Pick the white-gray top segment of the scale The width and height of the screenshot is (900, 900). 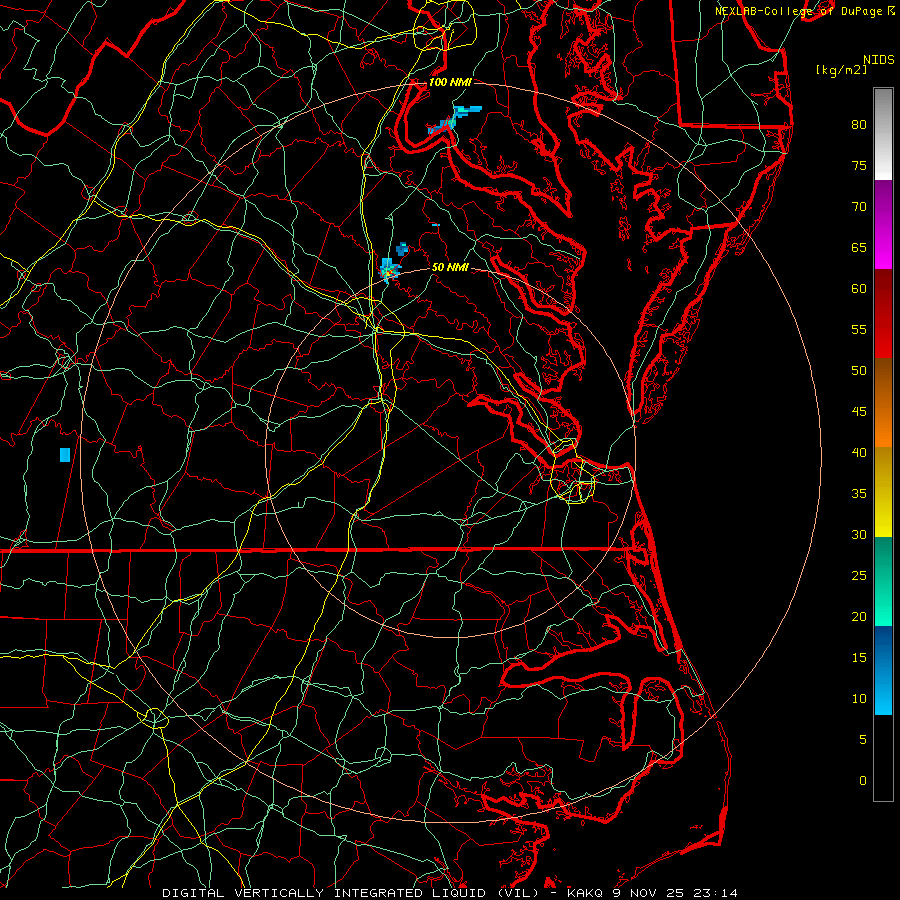883,134
